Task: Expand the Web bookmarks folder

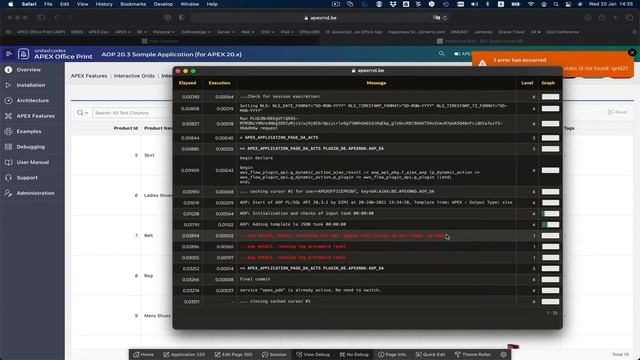Action: [248, 32]
